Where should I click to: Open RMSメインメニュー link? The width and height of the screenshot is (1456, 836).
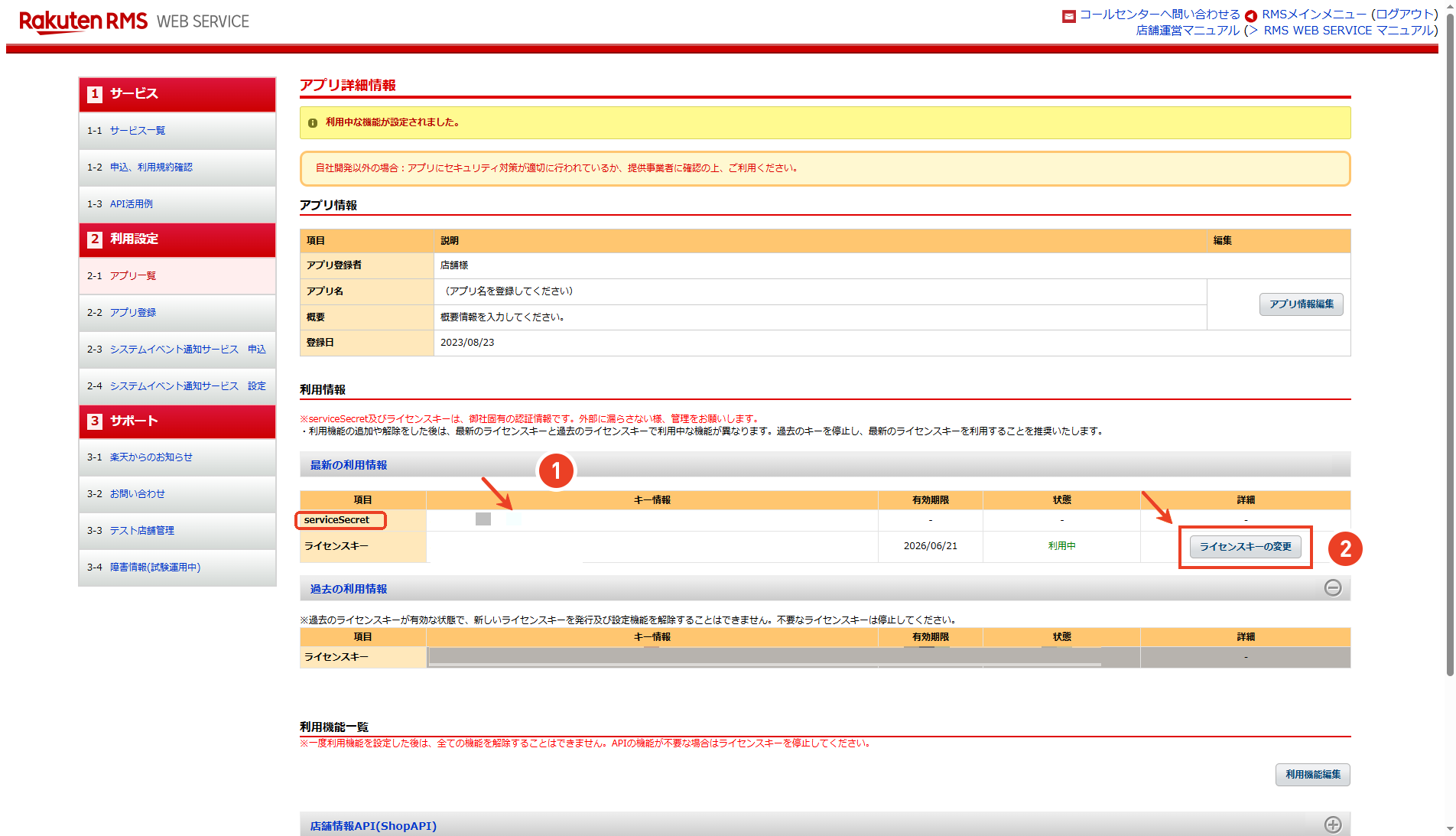coord(1314,15)
